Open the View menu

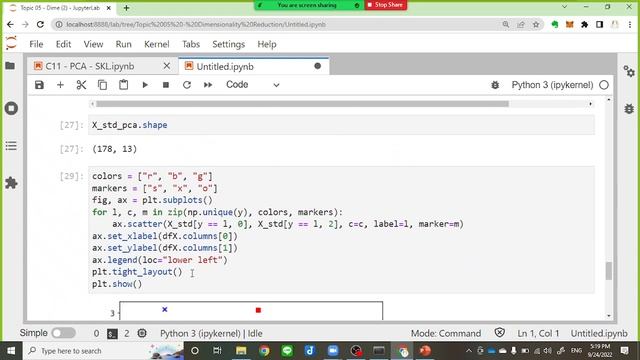click(x=93, y=44)
